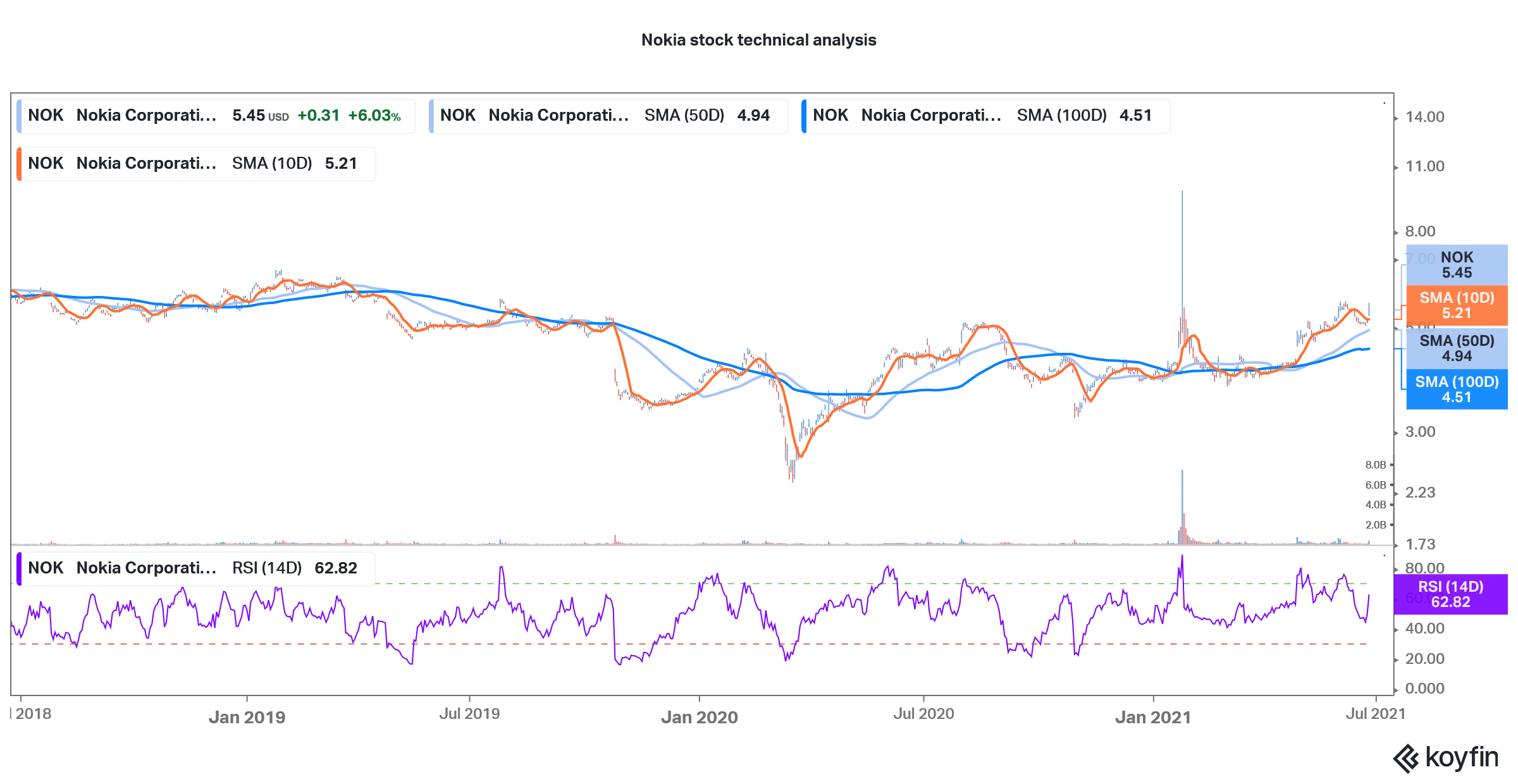Click the 2018 label at the start of the date axis
The width and height of the screenshot is (1518, 784).
pyautogui.click(x=33, y=714)
